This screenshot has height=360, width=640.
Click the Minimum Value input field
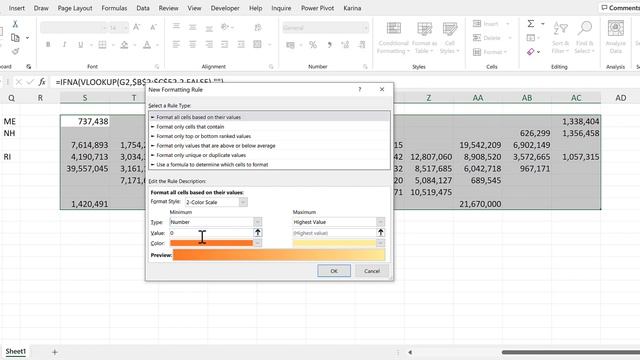211,233
